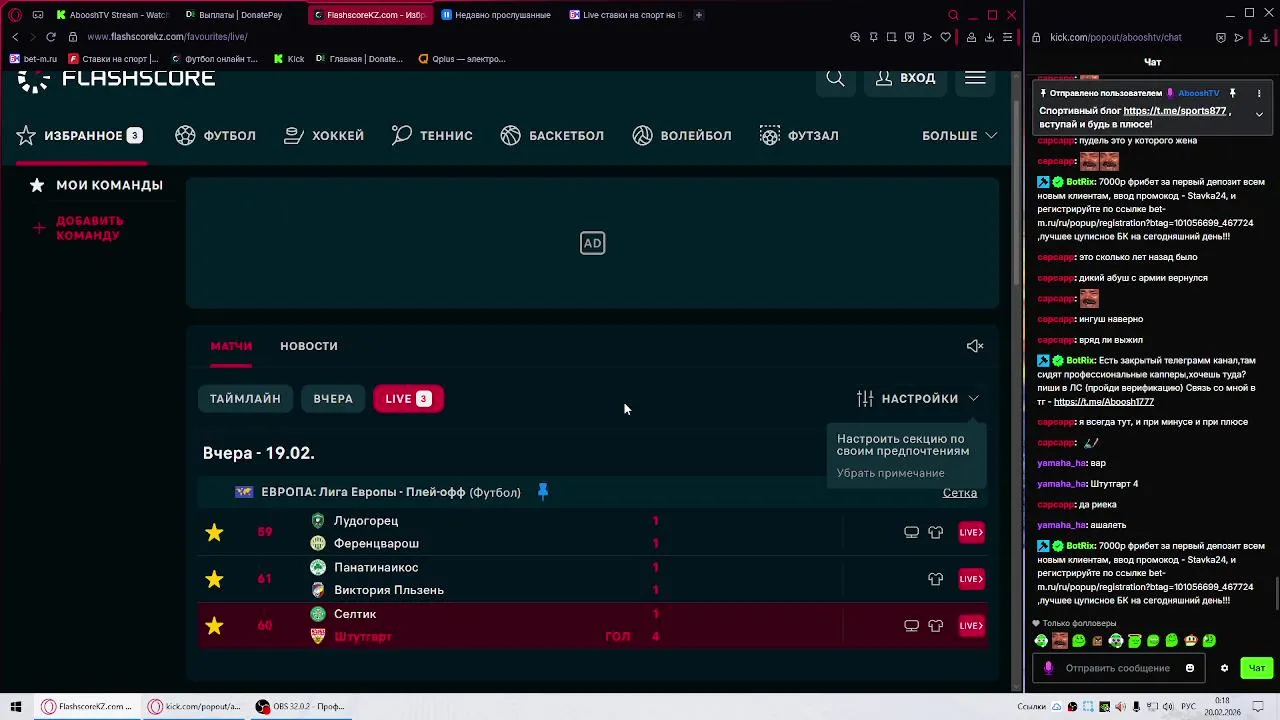
Task: Click the ВХОД login button
Action: pyautogui.click(x=905, y=78)
